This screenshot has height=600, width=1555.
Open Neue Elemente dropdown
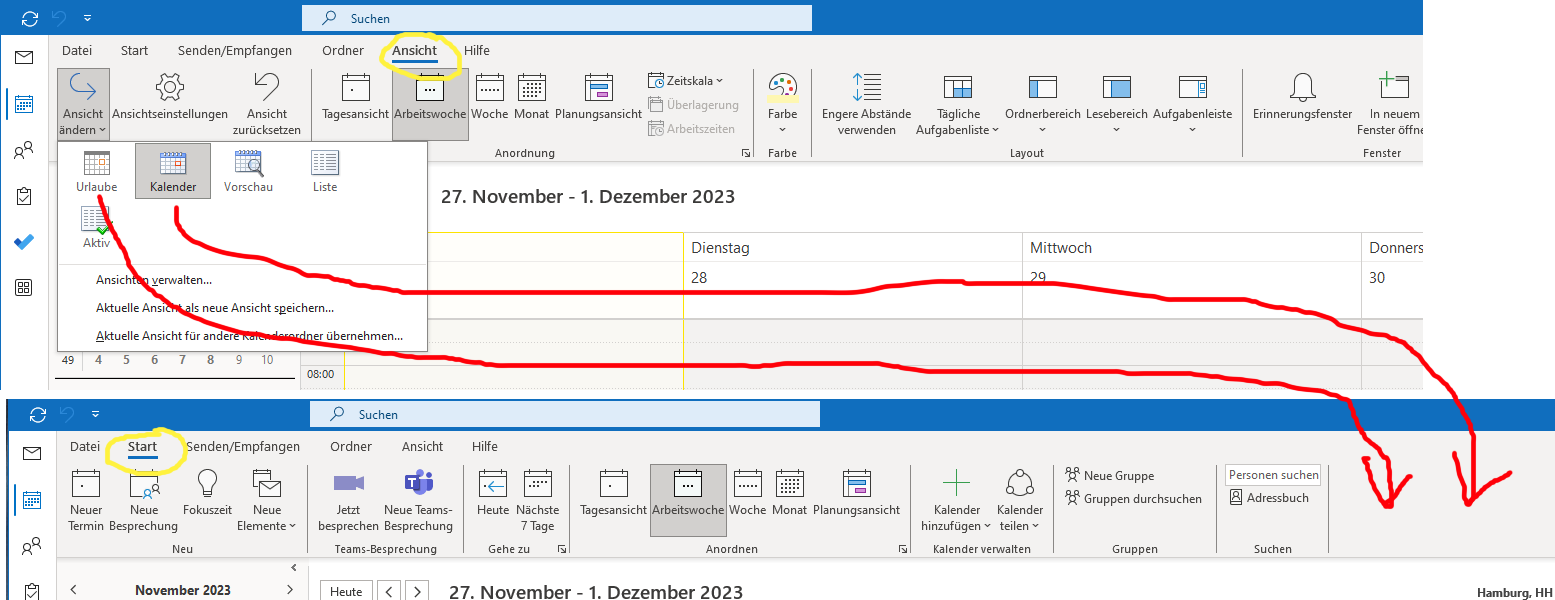pyautogui.click(x=267, y=500)
